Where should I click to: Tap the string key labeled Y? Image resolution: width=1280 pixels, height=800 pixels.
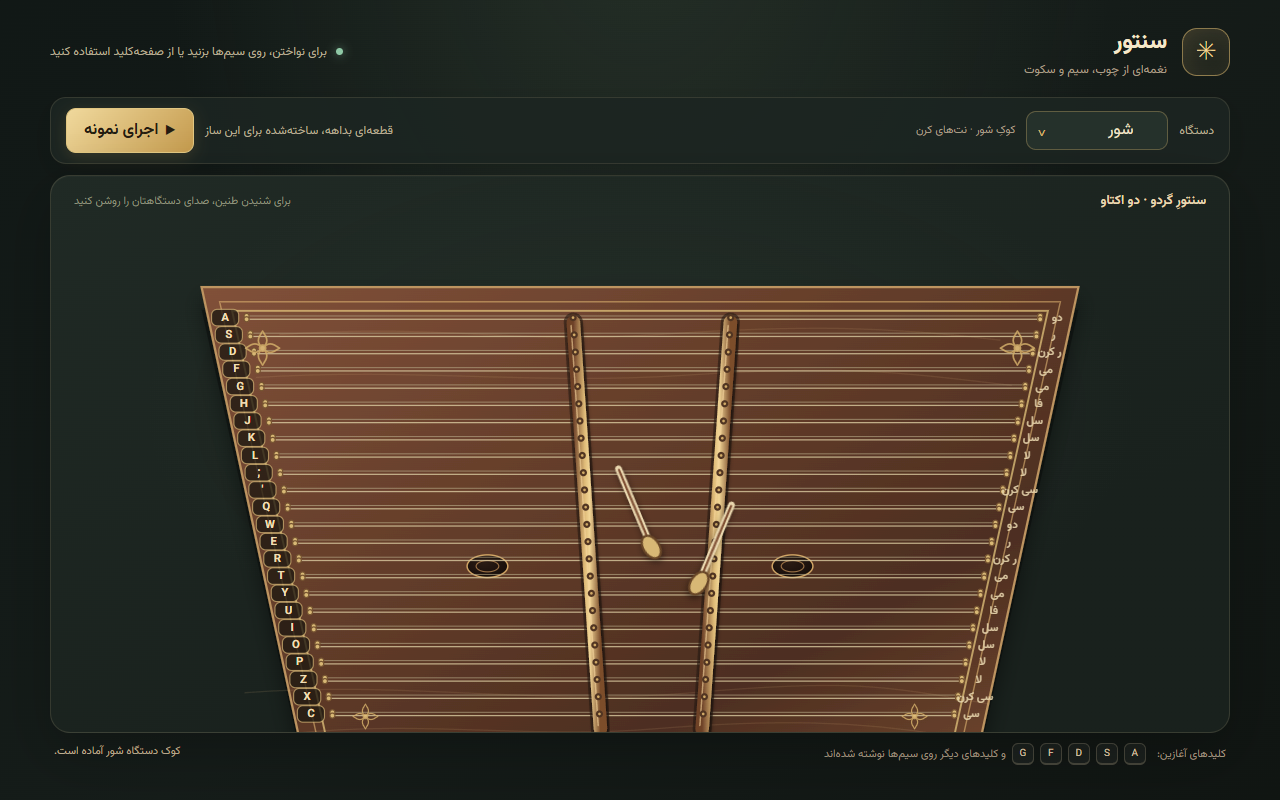pos(284,593)
